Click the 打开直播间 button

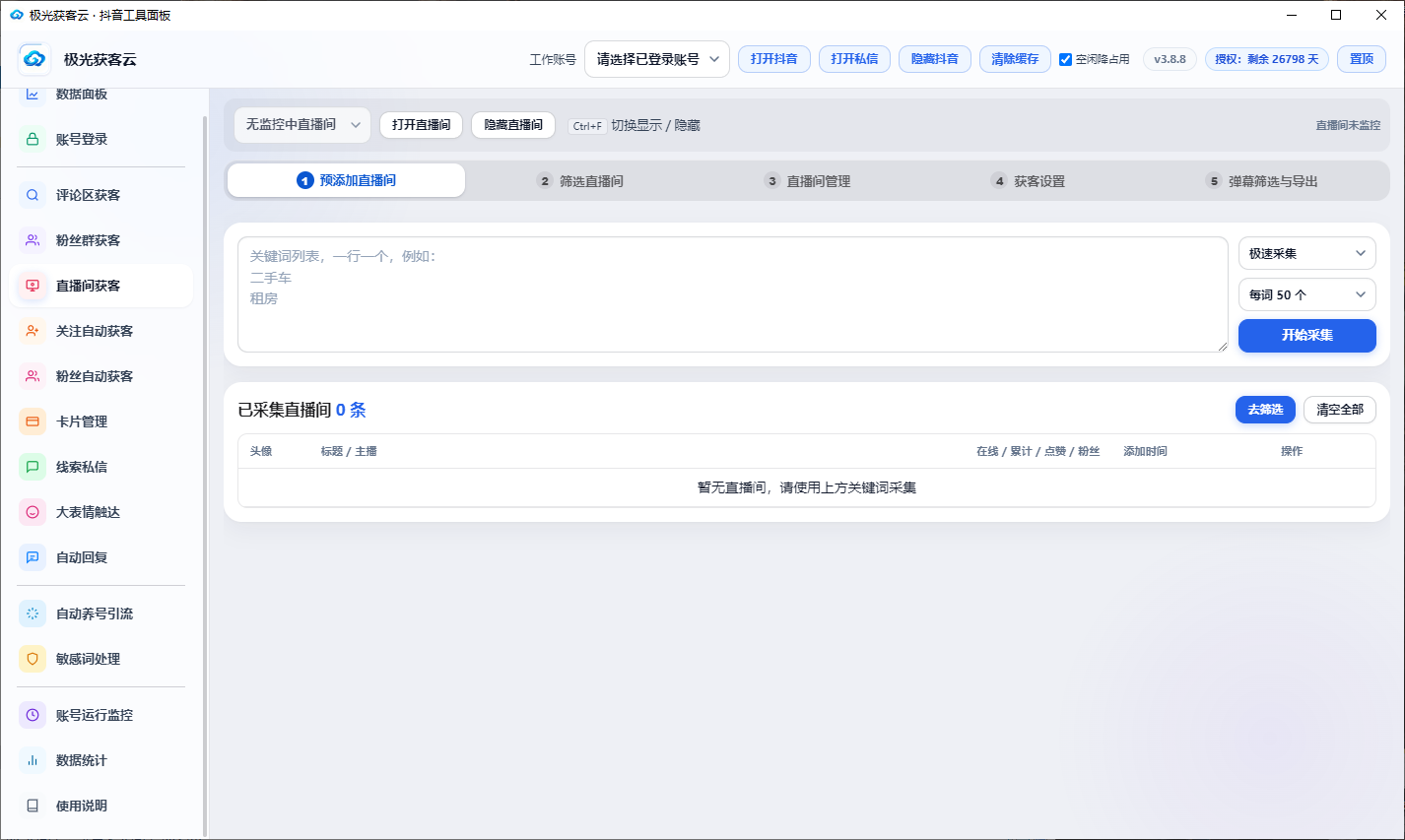(421, 125)
